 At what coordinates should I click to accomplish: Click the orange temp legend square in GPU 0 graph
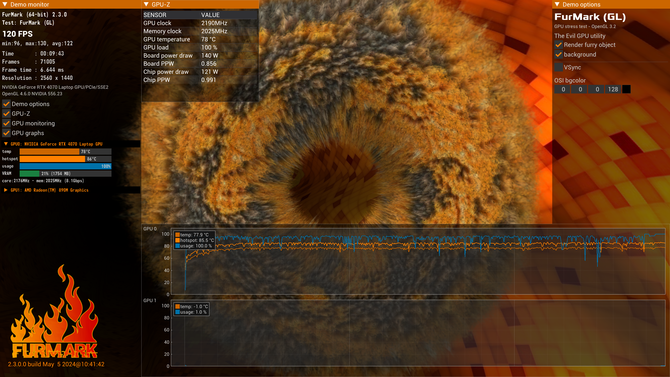177,235
